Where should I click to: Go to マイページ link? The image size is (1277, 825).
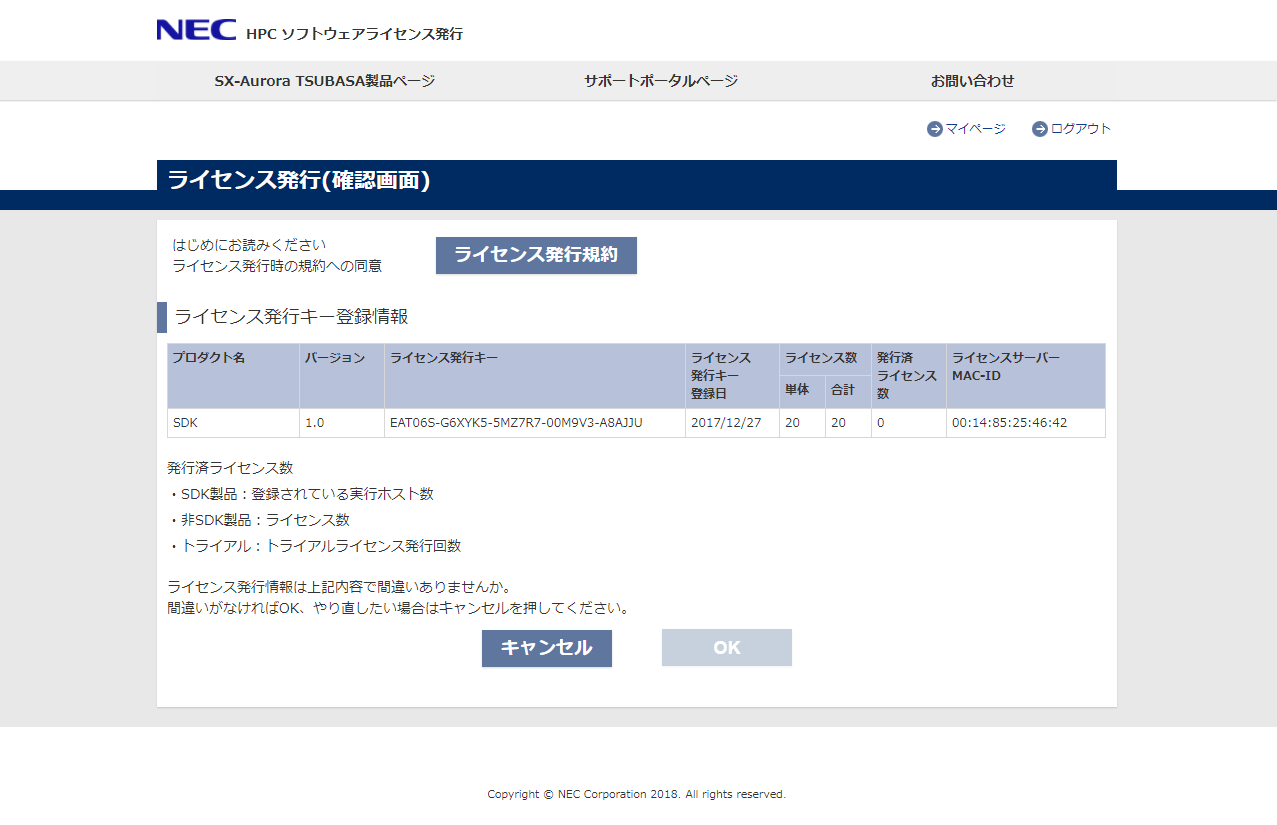(x=975, y=129)
